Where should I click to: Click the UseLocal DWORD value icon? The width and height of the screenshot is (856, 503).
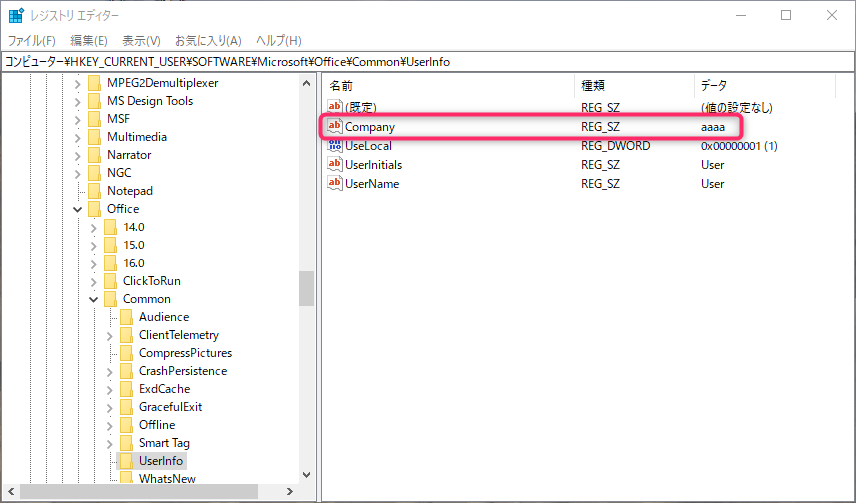point(335,146)
